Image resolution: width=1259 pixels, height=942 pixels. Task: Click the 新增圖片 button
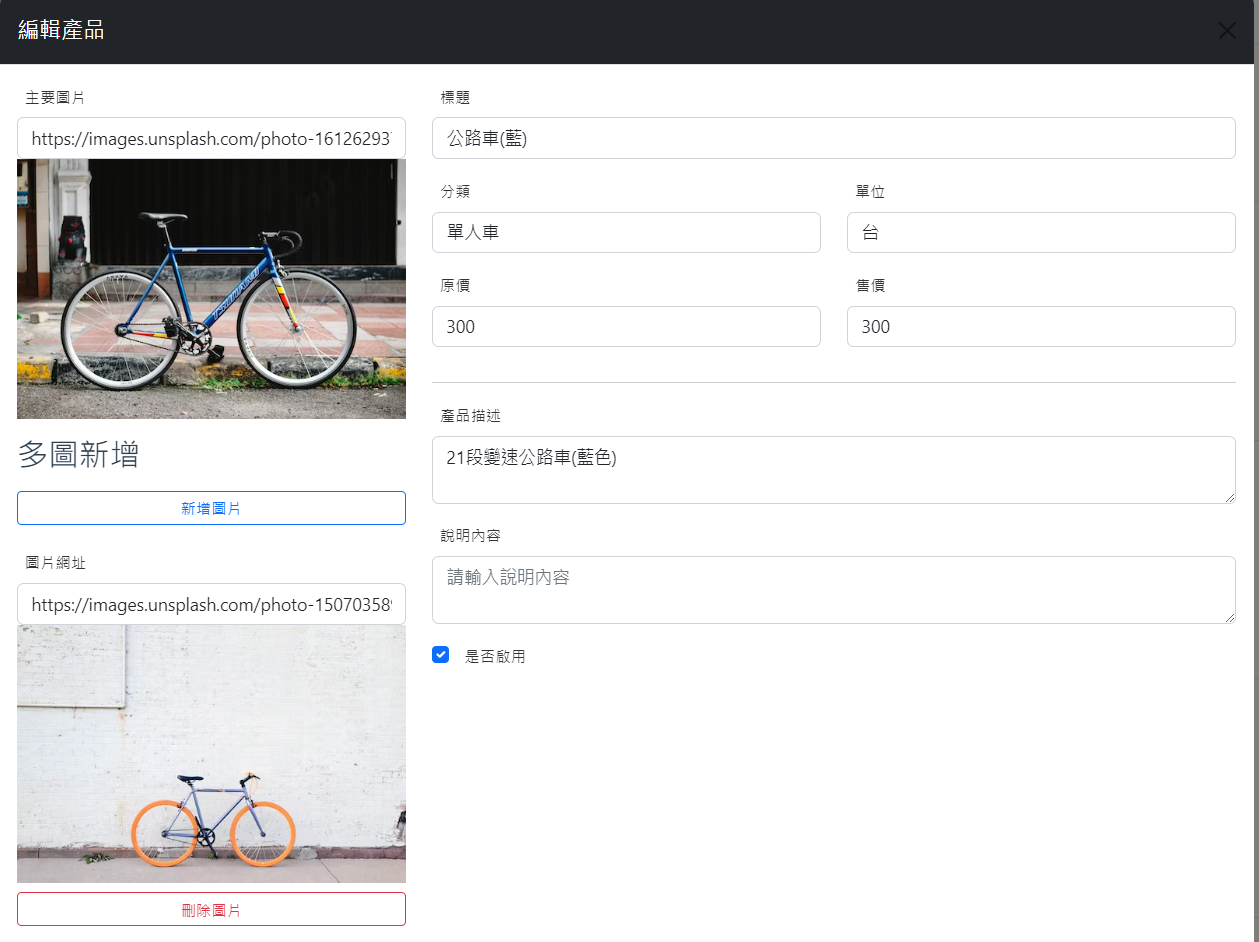tap(211, 508)
